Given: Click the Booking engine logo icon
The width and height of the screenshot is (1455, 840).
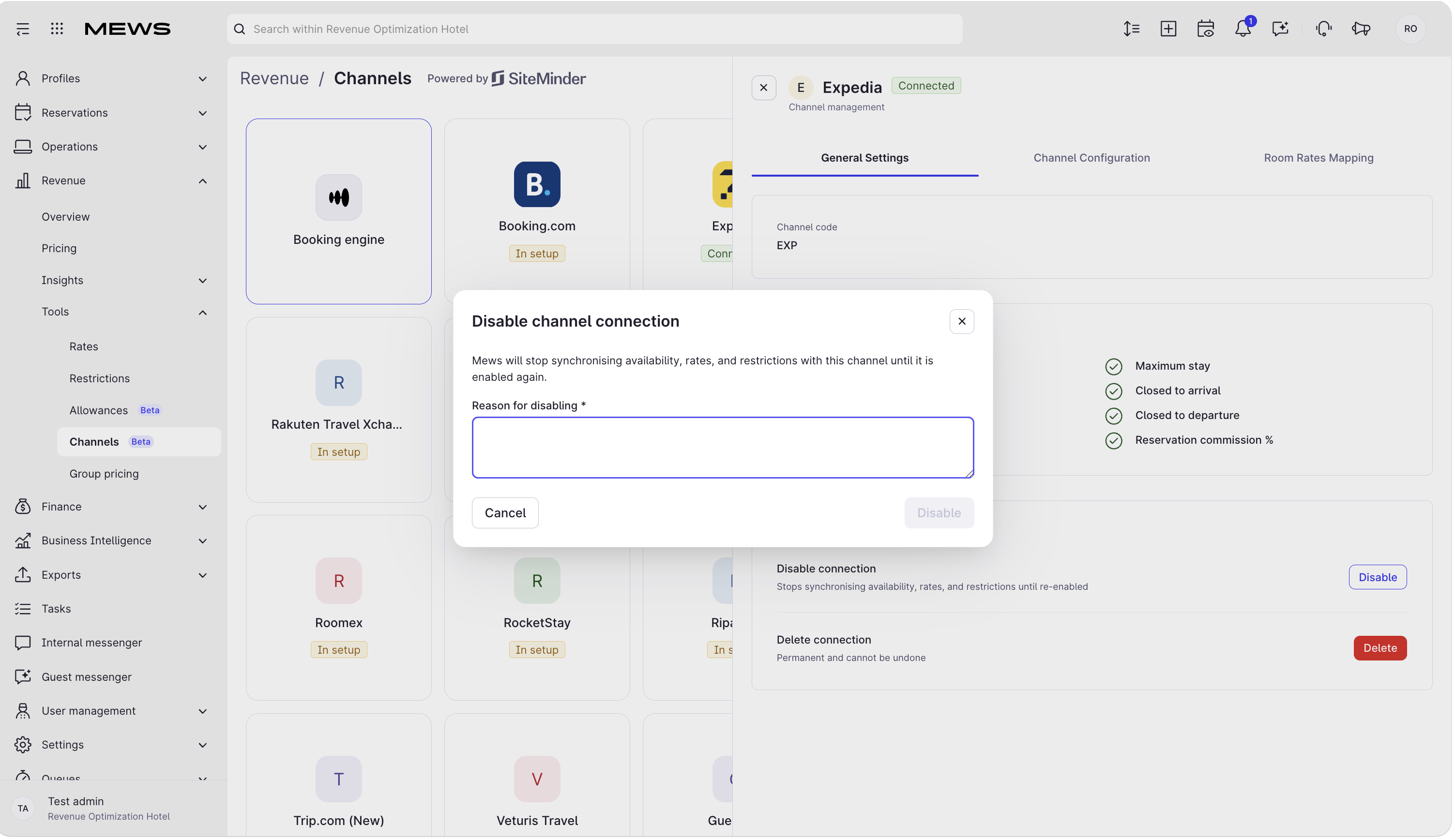Looking at the screenshot, I should [x=339, y=197].
